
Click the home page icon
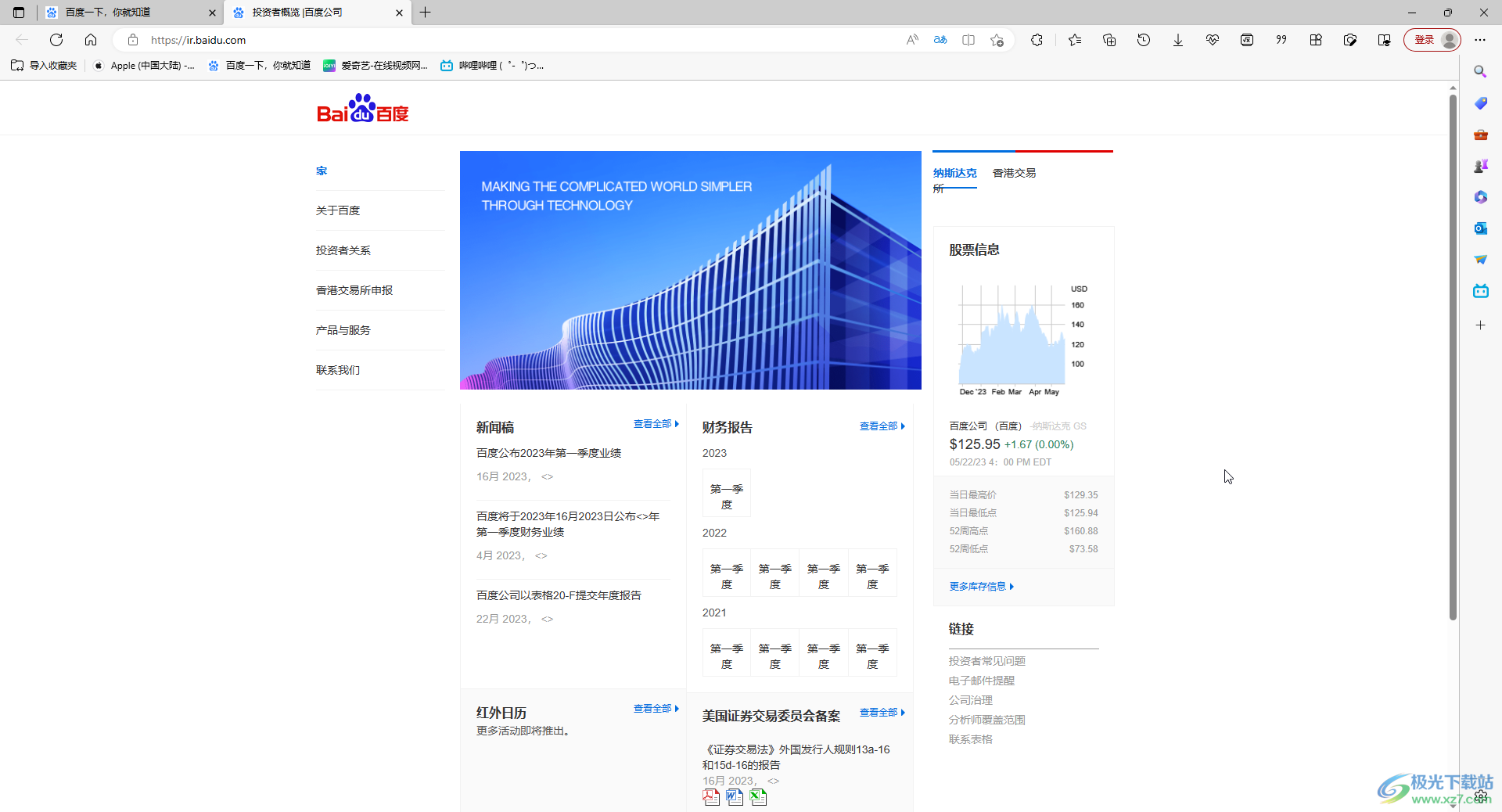pyautogui.click(x=91, y=40)
